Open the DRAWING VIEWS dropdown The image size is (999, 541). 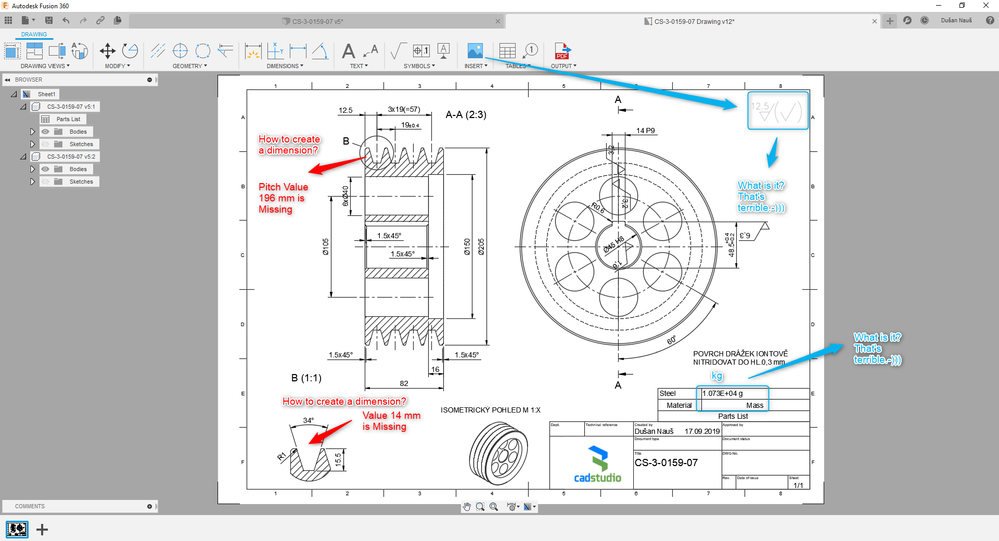click(x=45, y=66)
